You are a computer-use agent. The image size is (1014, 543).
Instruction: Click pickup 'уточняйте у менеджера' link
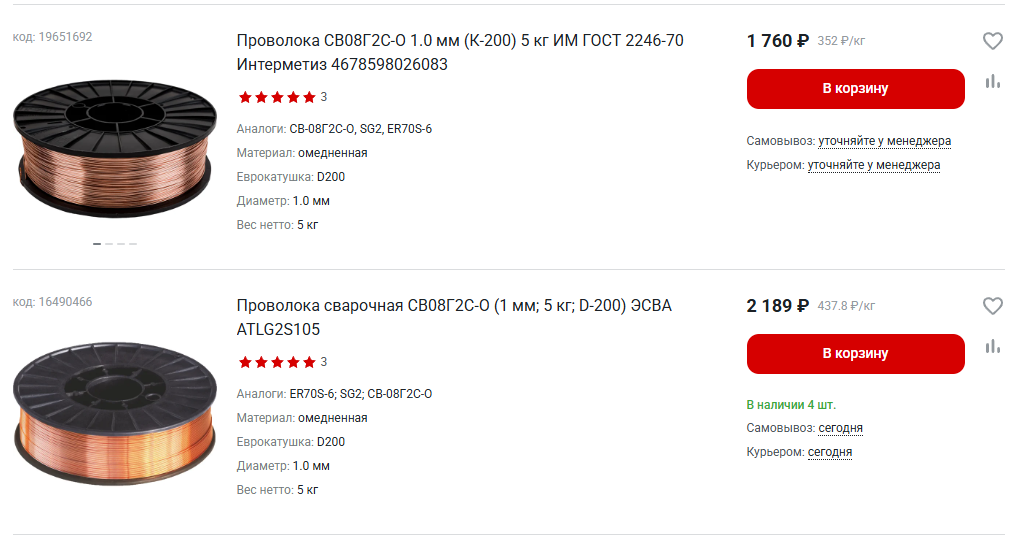click(x=884, y=141)
